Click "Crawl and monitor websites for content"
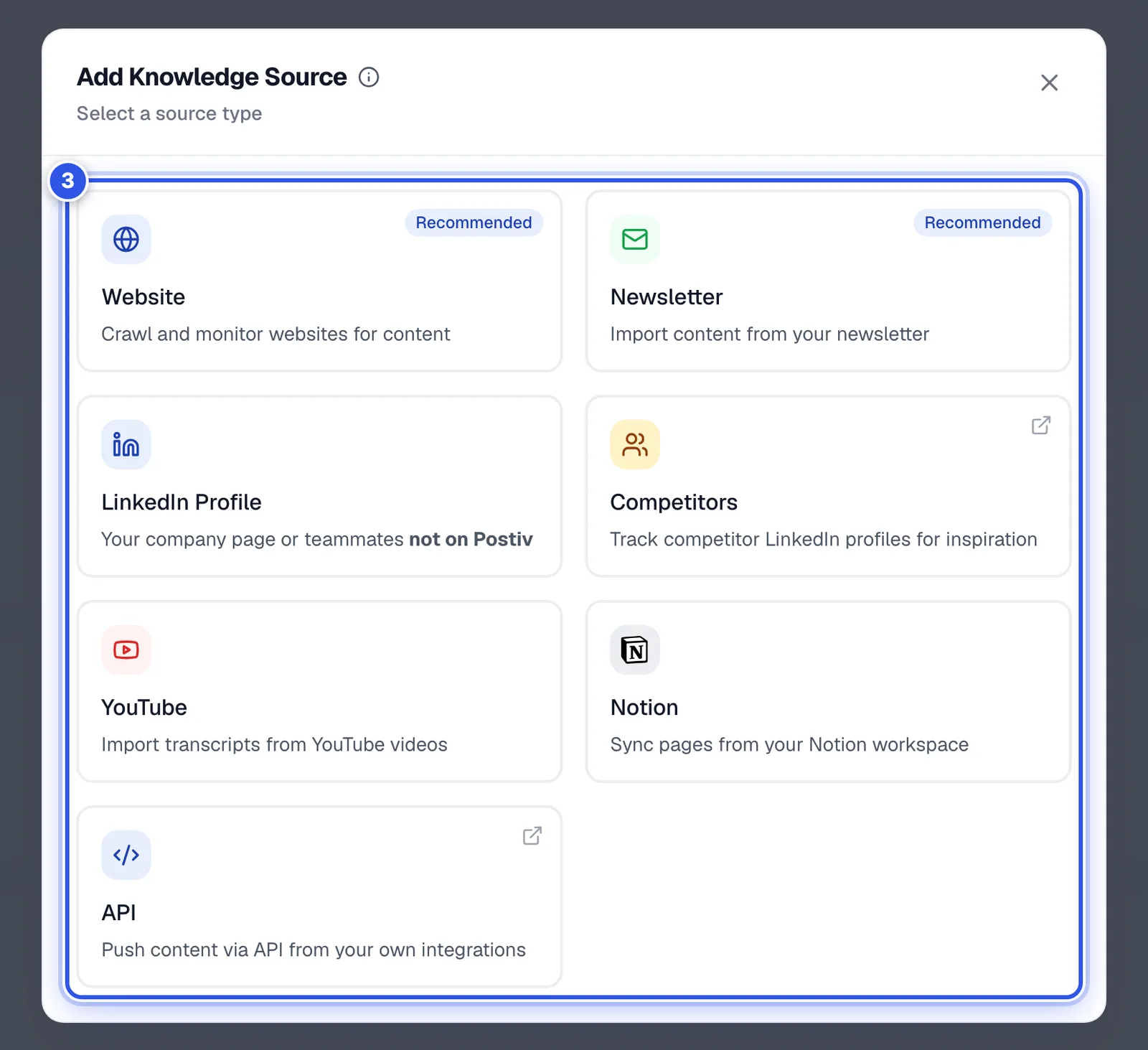Image resolution: width=1148 pixels, height=1050 pixels. (276, 334)
